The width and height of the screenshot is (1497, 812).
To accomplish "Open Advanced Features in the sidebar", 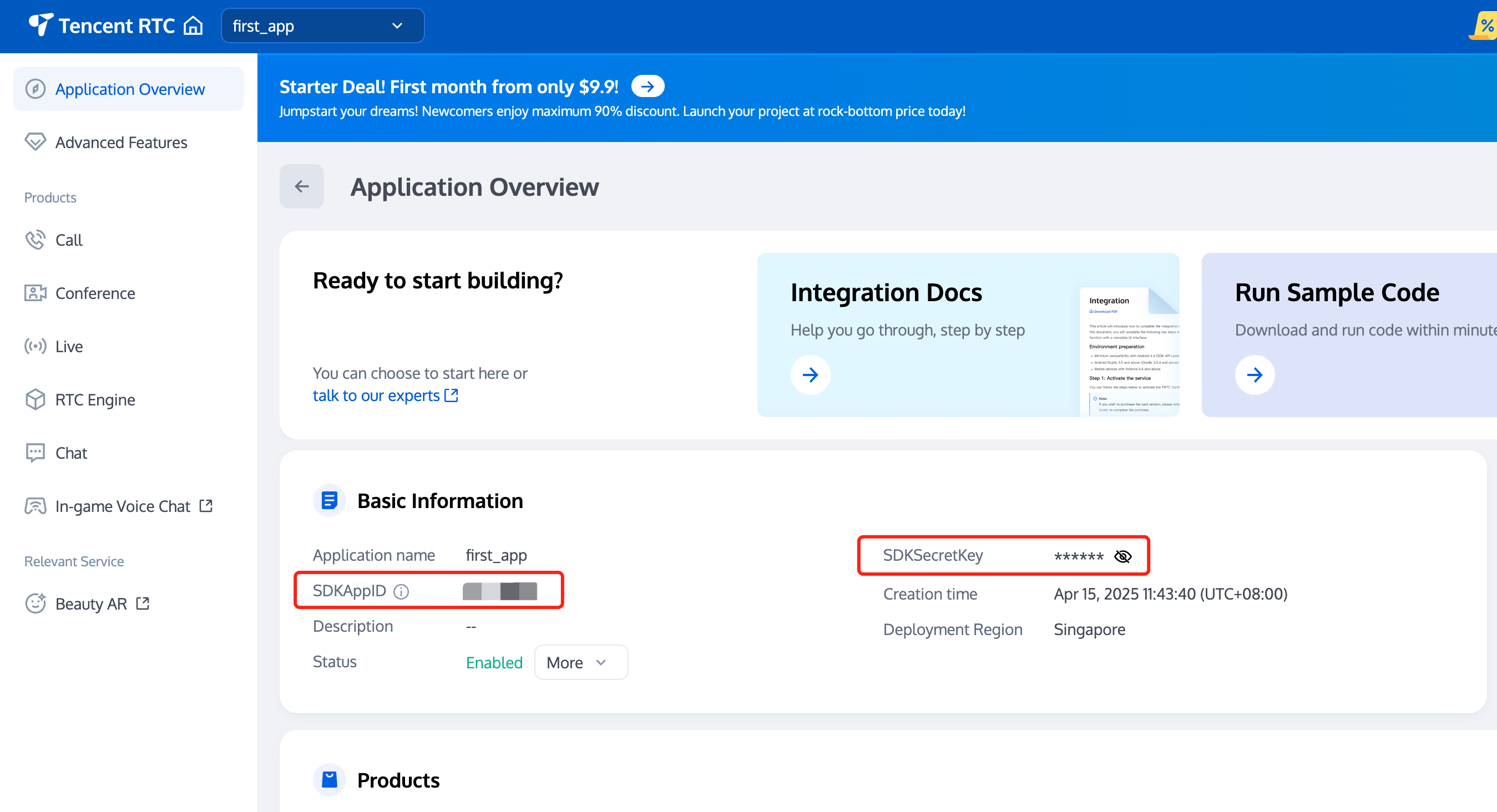I will tap(121, 143).
